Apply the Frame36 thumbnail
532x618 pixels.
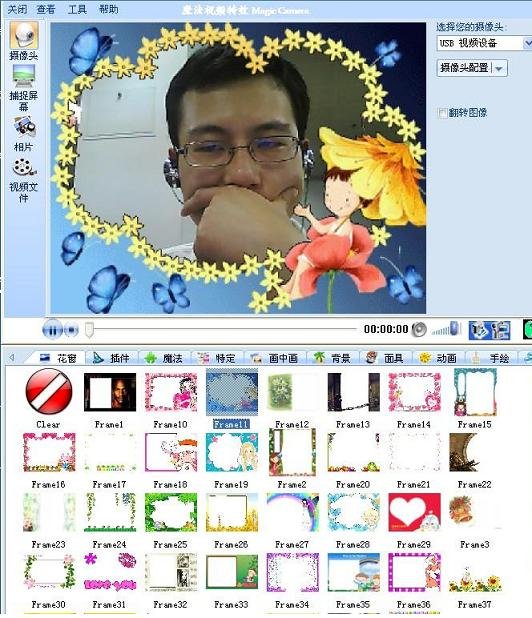coord(415,572)
